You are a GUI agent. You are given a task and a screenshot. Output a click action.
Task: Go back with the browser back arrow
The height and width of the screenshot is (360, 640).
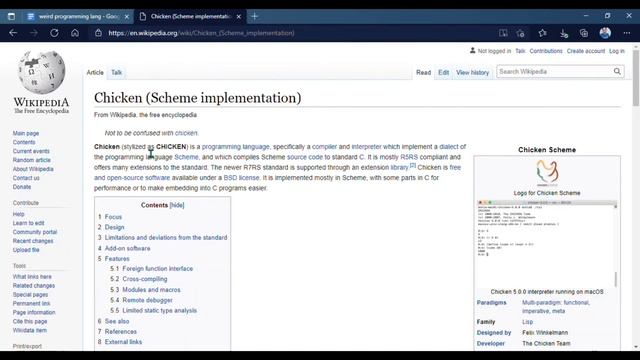click(x=13, y=33)
